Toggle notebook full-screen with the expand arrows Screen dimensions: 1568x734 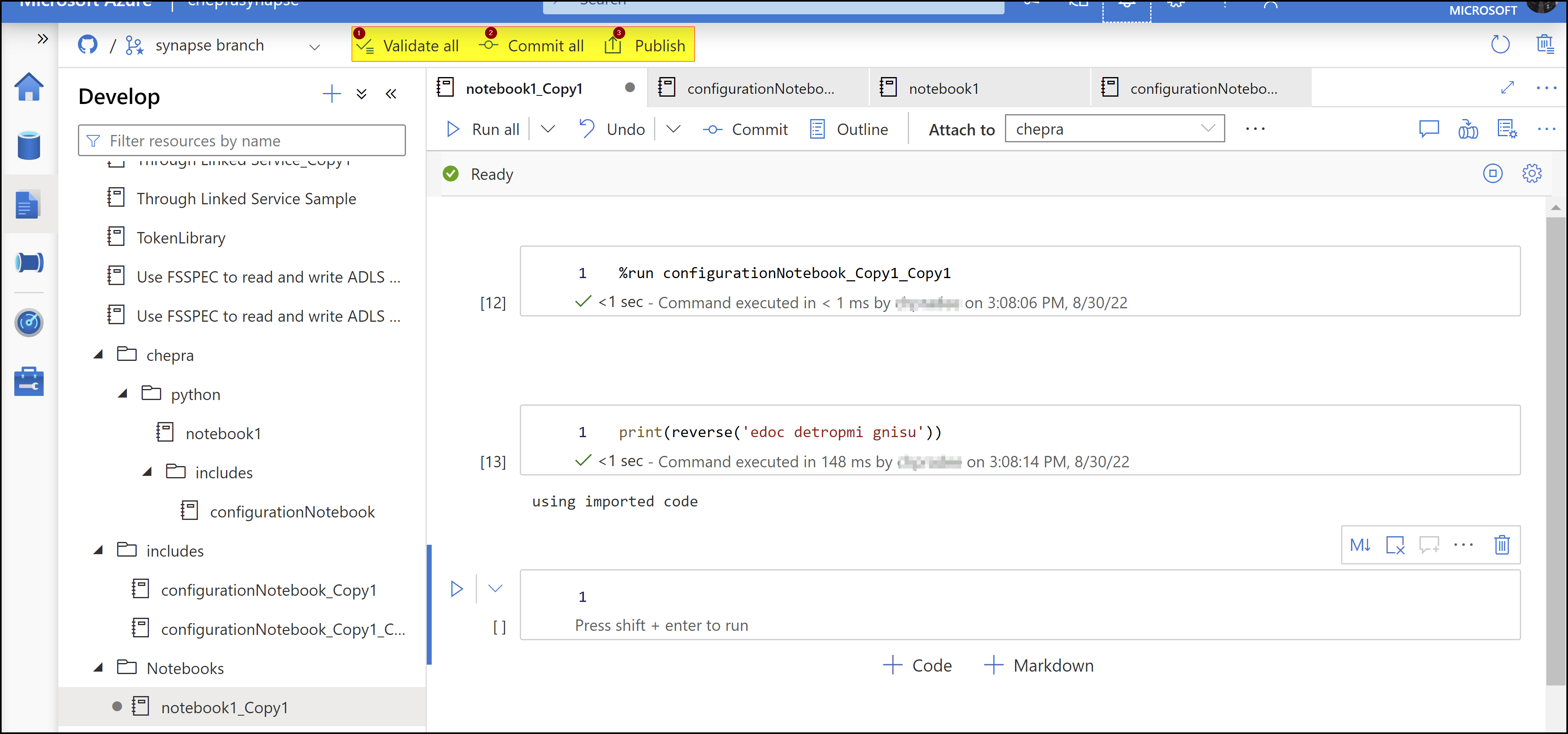coord(1508,87)
